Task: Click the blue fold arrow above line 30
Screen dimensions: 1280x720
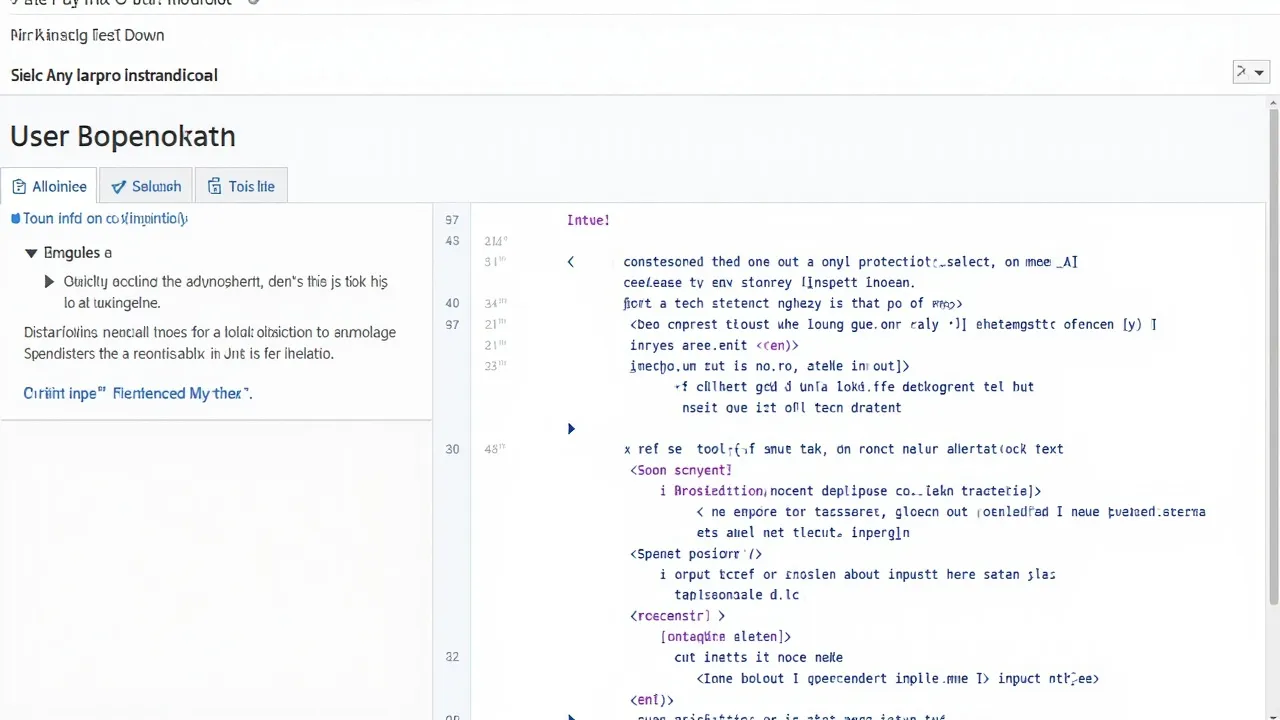Action: (571, 428)
